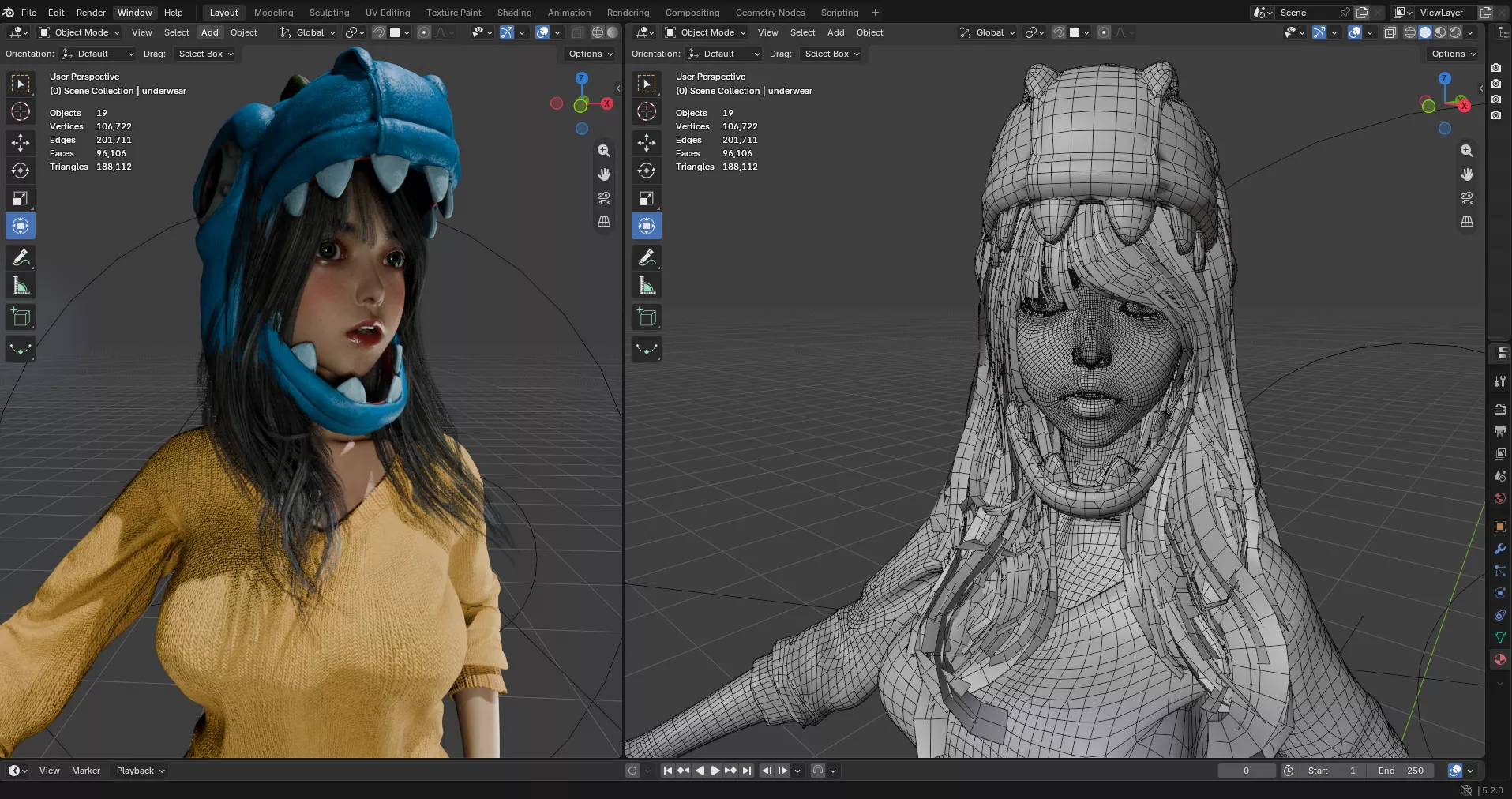Select the Cursor tool in left viewport
This screenshot has width=1512, height=799.
click(x=21, y=111)
